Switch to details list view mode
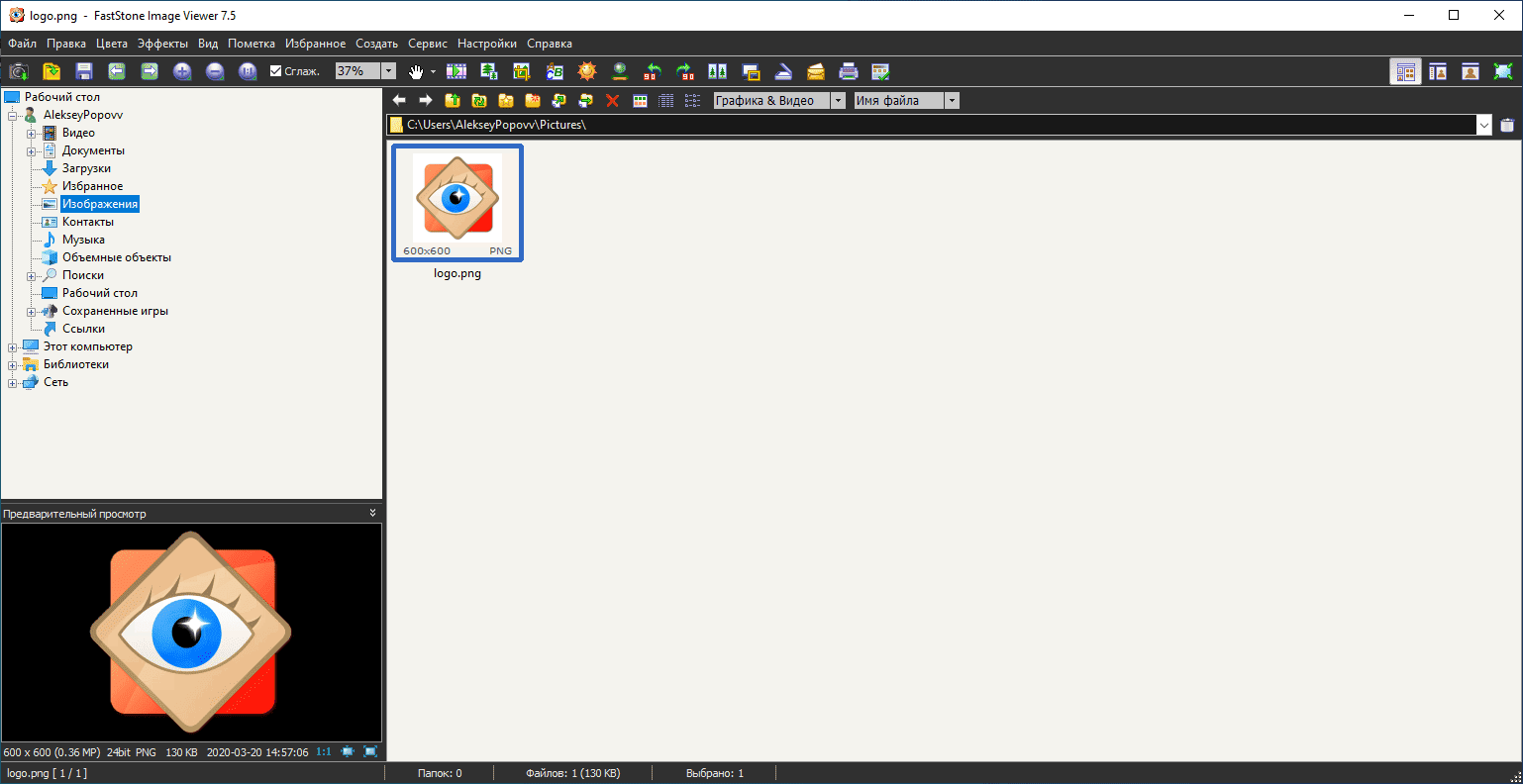Screen dimensions: 1523x784 coord(666,100)
